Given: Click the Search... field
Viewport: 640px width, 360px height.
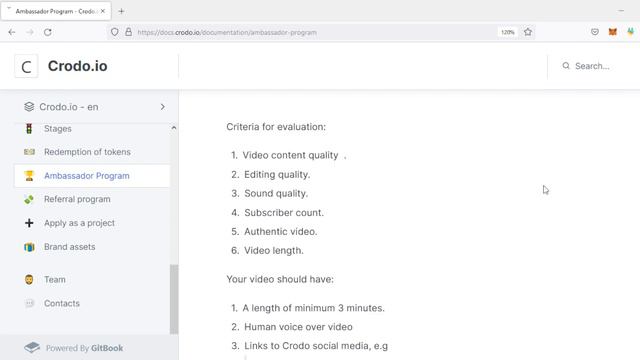Looking at the screenshot, I should 592,66.
